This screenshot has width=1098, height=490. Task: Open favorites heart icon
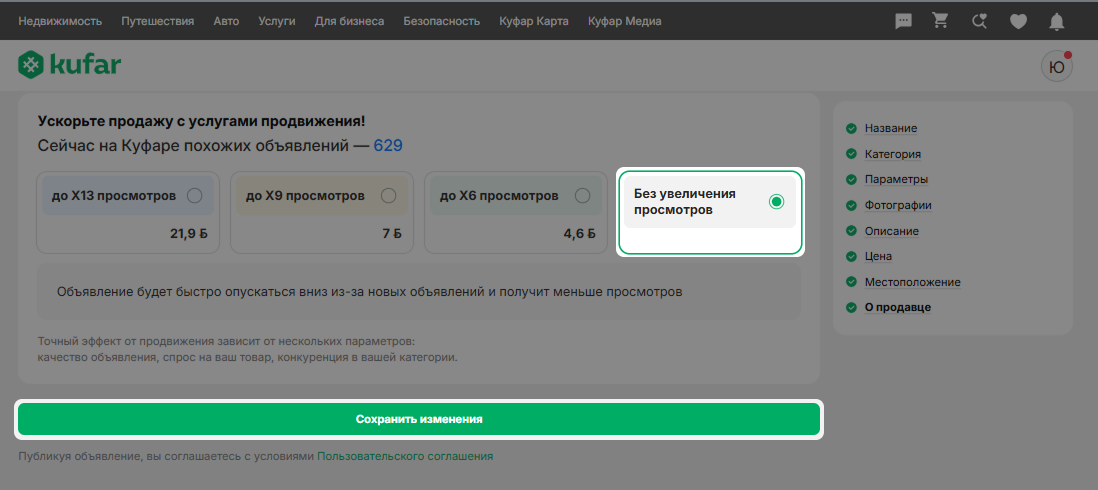1018,22
